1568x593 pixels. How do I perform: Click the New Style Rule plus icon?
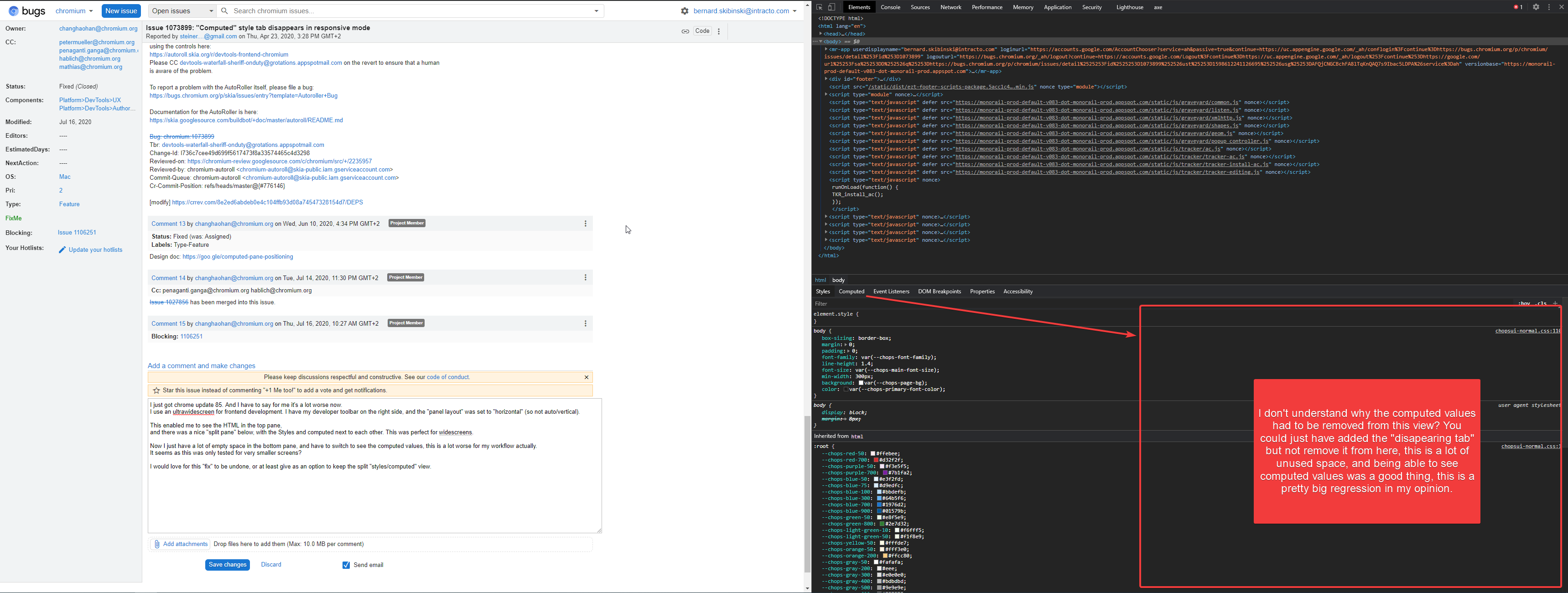coord(1555,303)
